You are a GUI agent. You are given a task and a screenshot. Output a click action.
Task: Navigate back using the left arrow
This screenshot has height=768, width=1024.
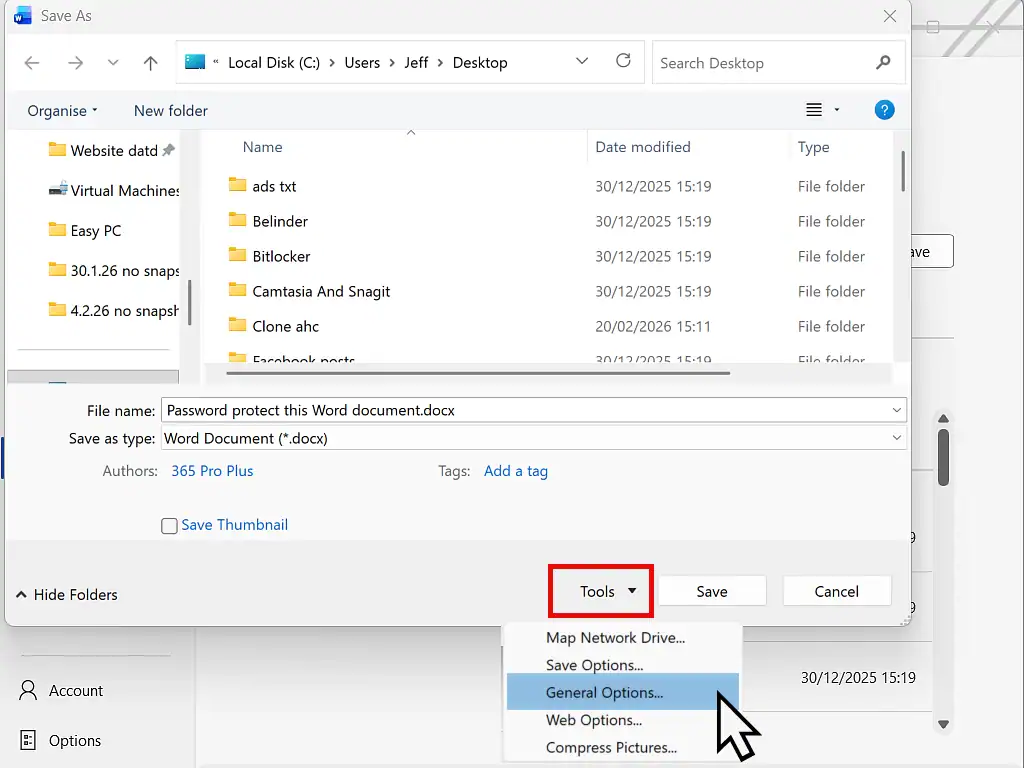coord(31,62)
